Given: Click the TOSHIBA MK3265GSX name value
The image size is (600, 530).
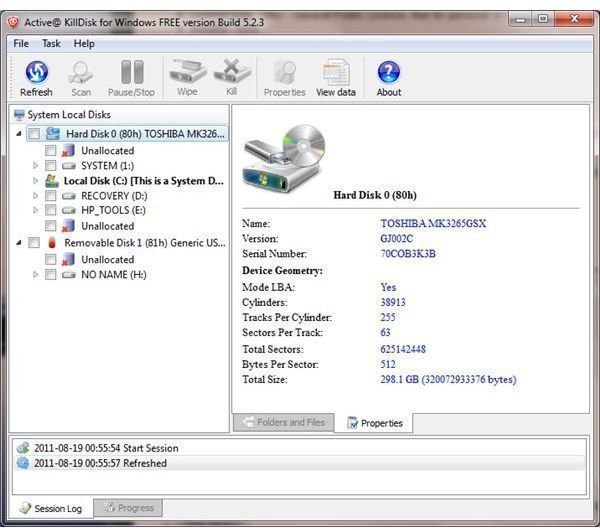Looking at the screenshot, I should (433, 223).
